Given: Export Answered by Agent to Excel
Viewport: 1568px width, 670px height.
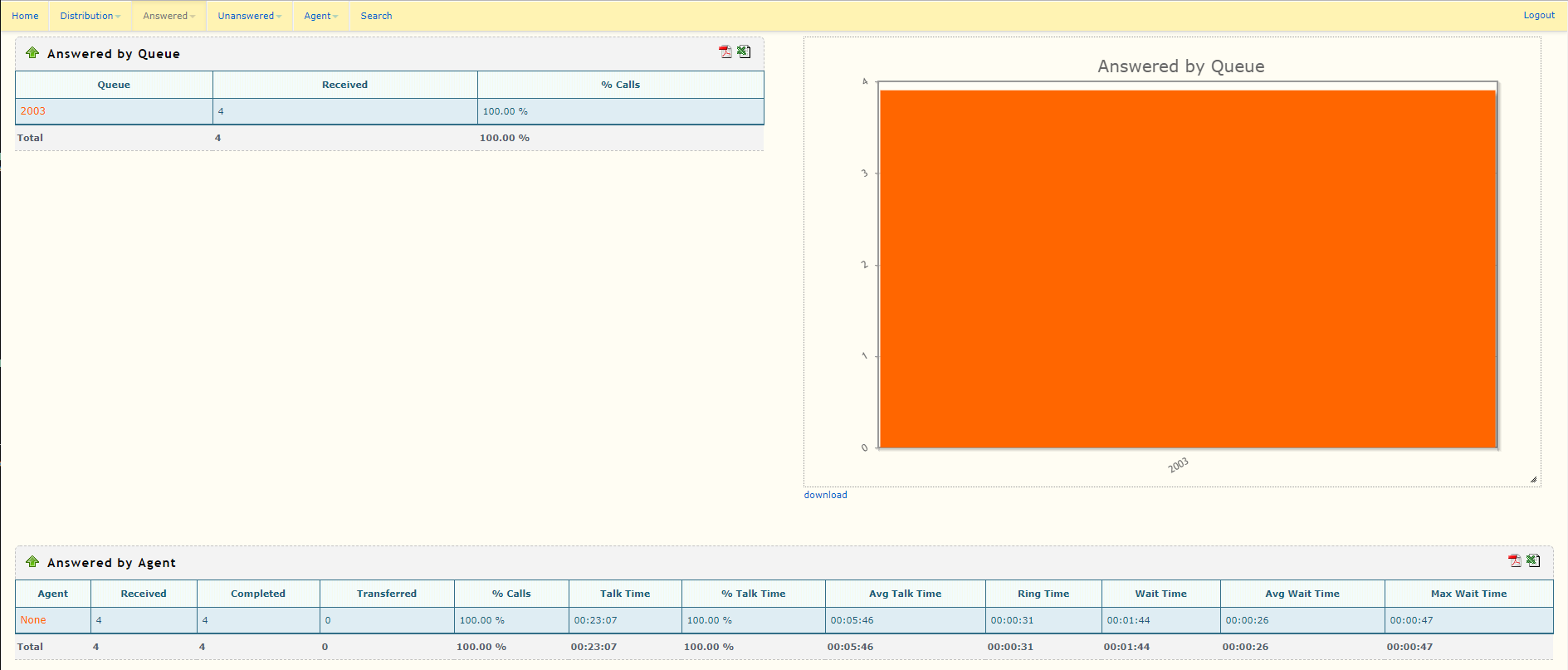Looking at the screenshot, I should 1533,561.
